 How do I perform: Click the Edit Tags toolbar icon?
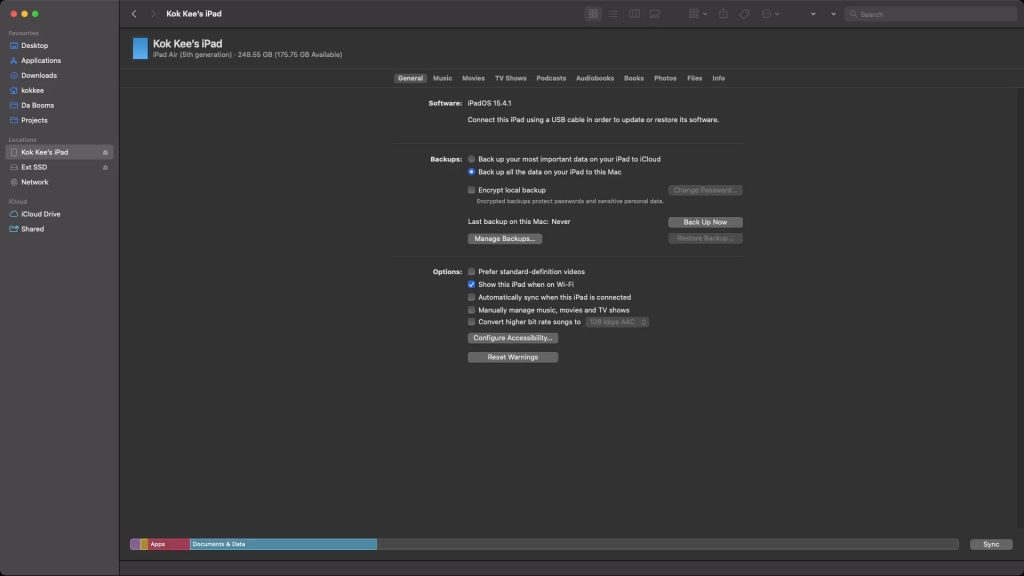(x=744, y=14)
